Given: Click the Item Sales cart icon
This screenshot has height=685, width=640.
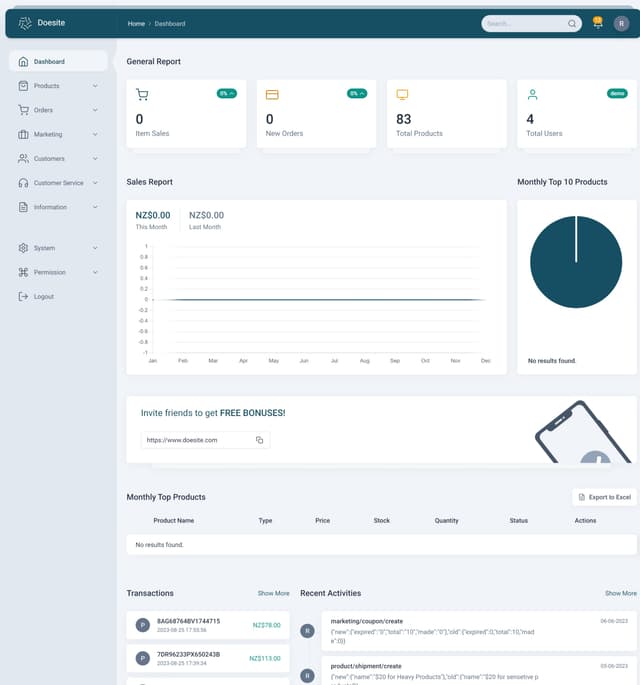Looking at the screenshot, I should 142,95.
